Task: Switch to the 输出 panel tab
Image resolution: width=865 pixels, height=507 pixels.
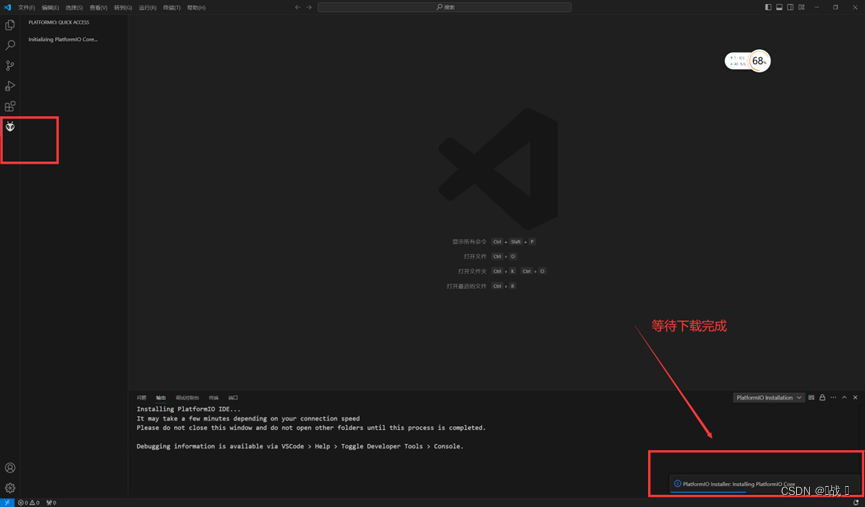Action: pos(161,398)
